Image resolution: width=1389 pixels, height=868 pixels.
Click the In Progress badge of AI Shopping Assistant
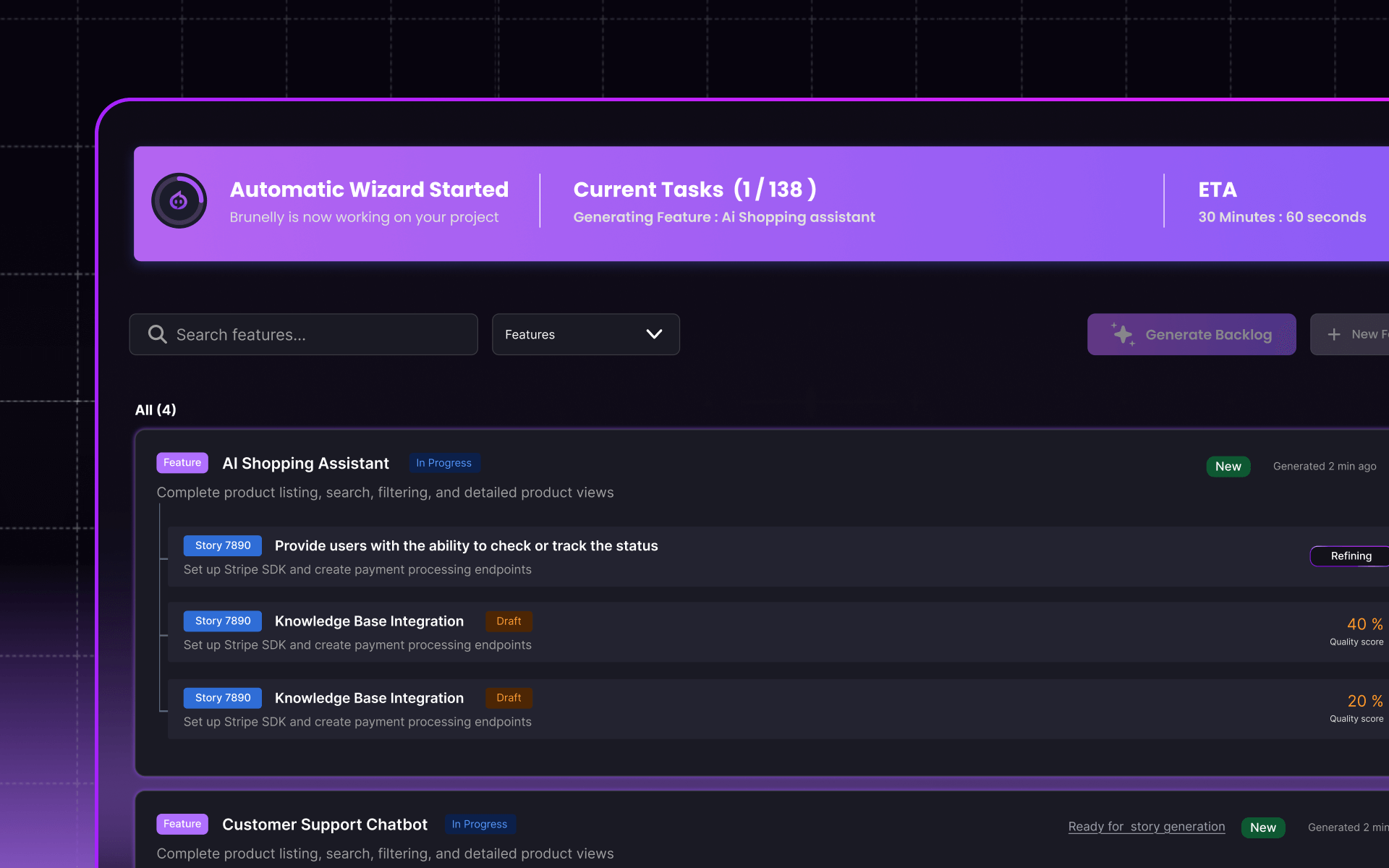(443, 463)
